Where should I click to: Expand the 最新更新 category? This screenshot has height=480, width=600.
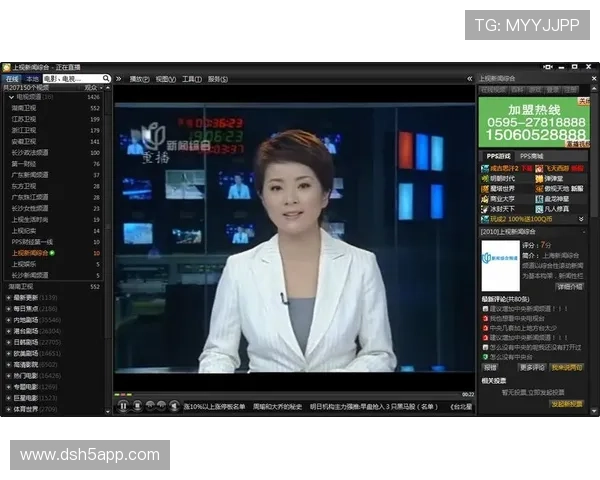tap(8, 298)
